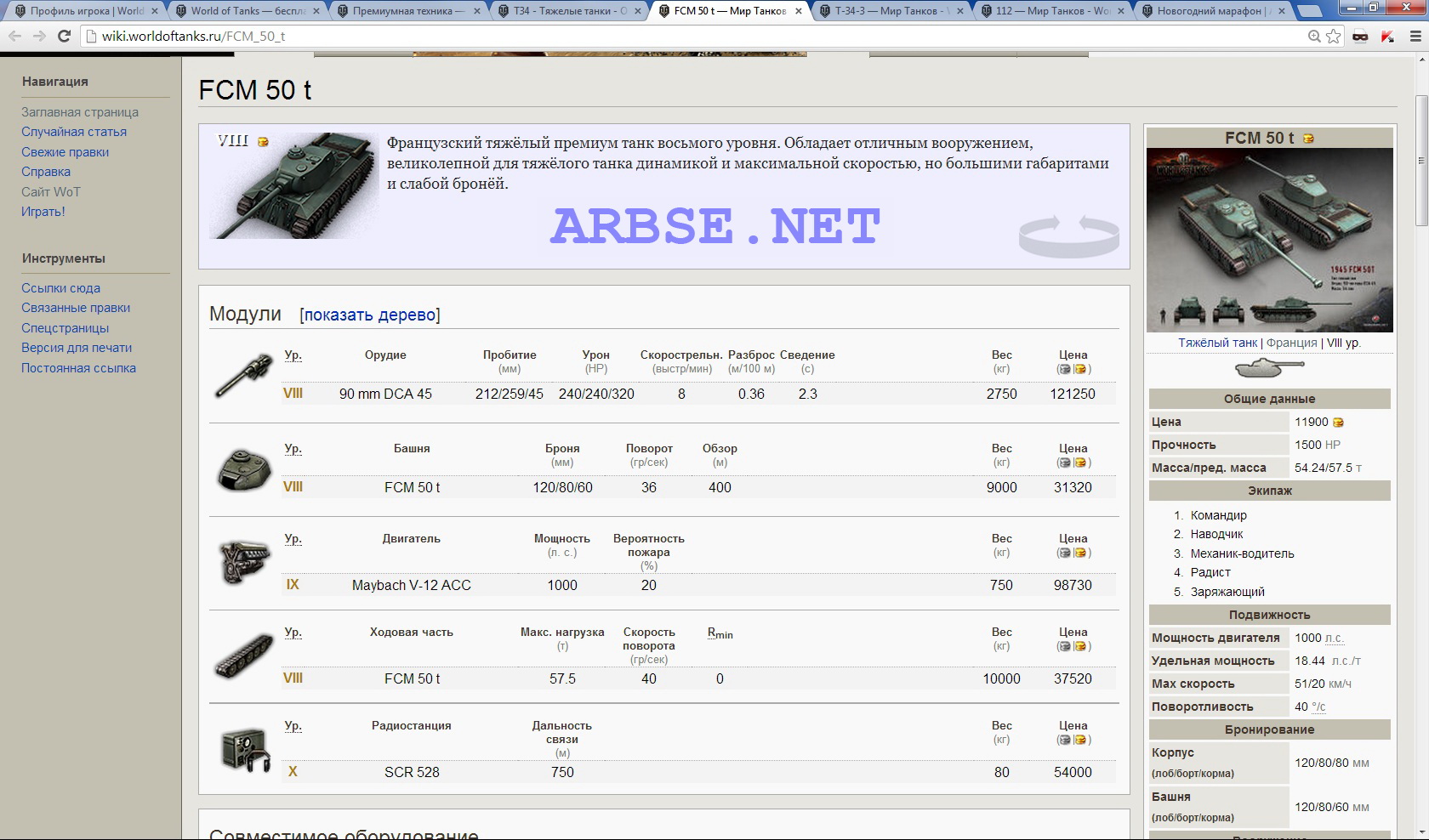This screenshot has width=1429, height=840.
Task: Open the Связанные правки link
Action: click(x=76, y=308)
